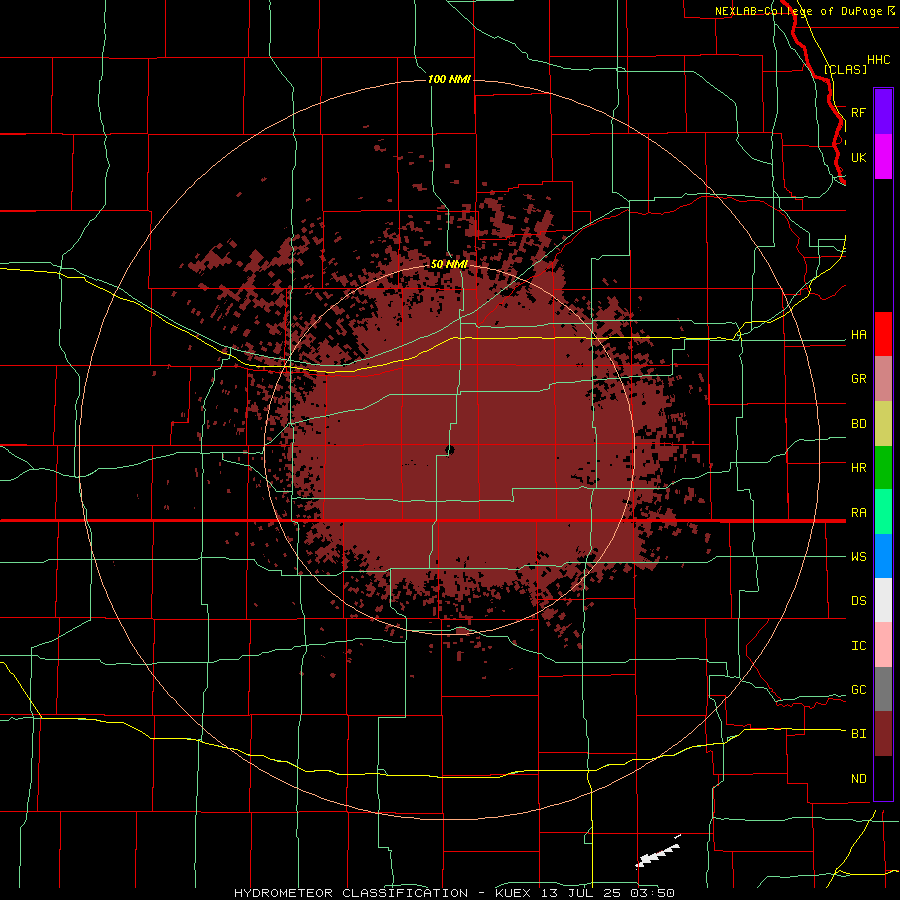
Task: Click the HYDROMETEOR CLASSIFICATION title text
Action: [351, 893]
